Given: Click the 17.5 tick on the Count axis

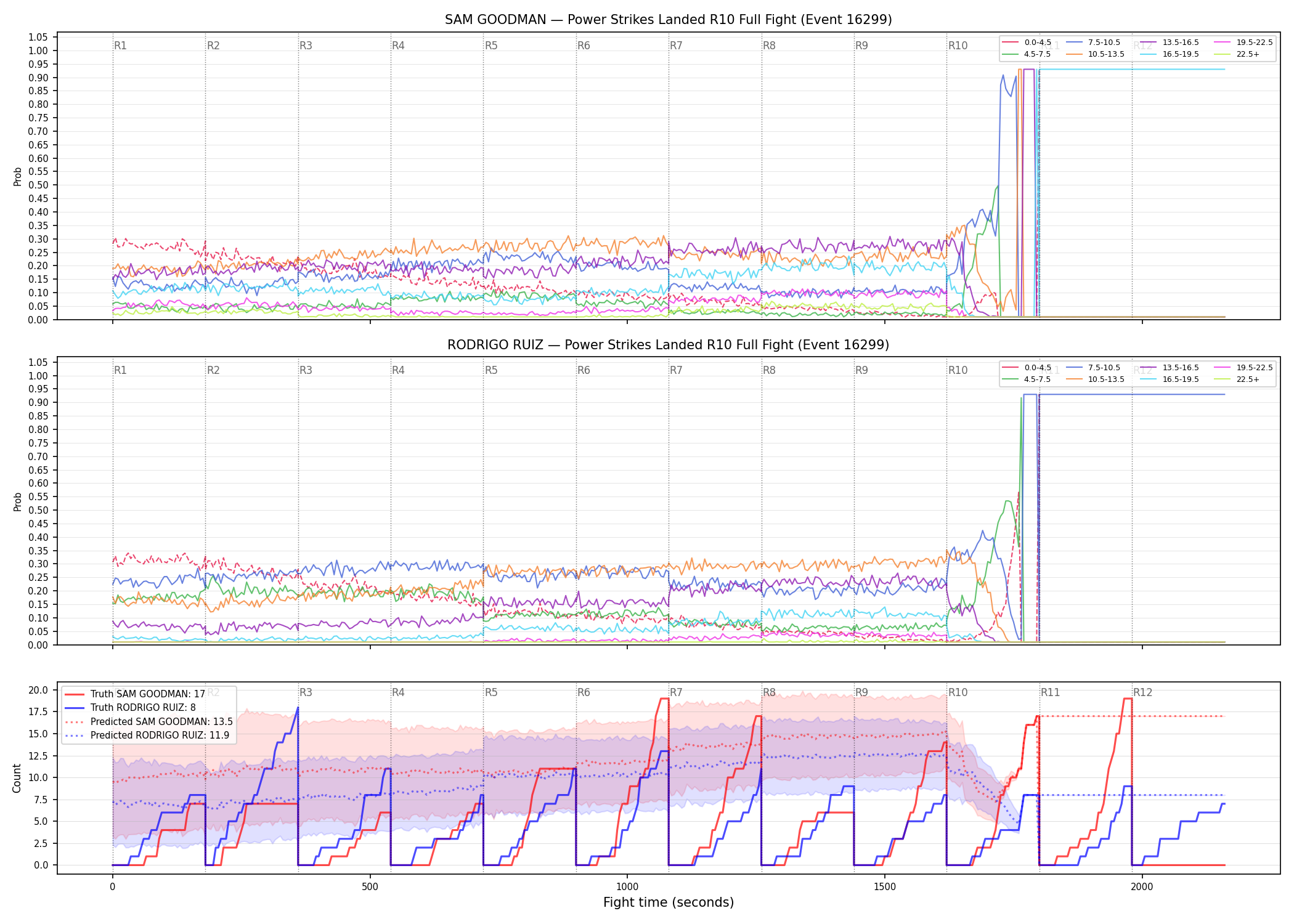Looking at the screenshot, I should pyautogui.click(x=39, y=712).
